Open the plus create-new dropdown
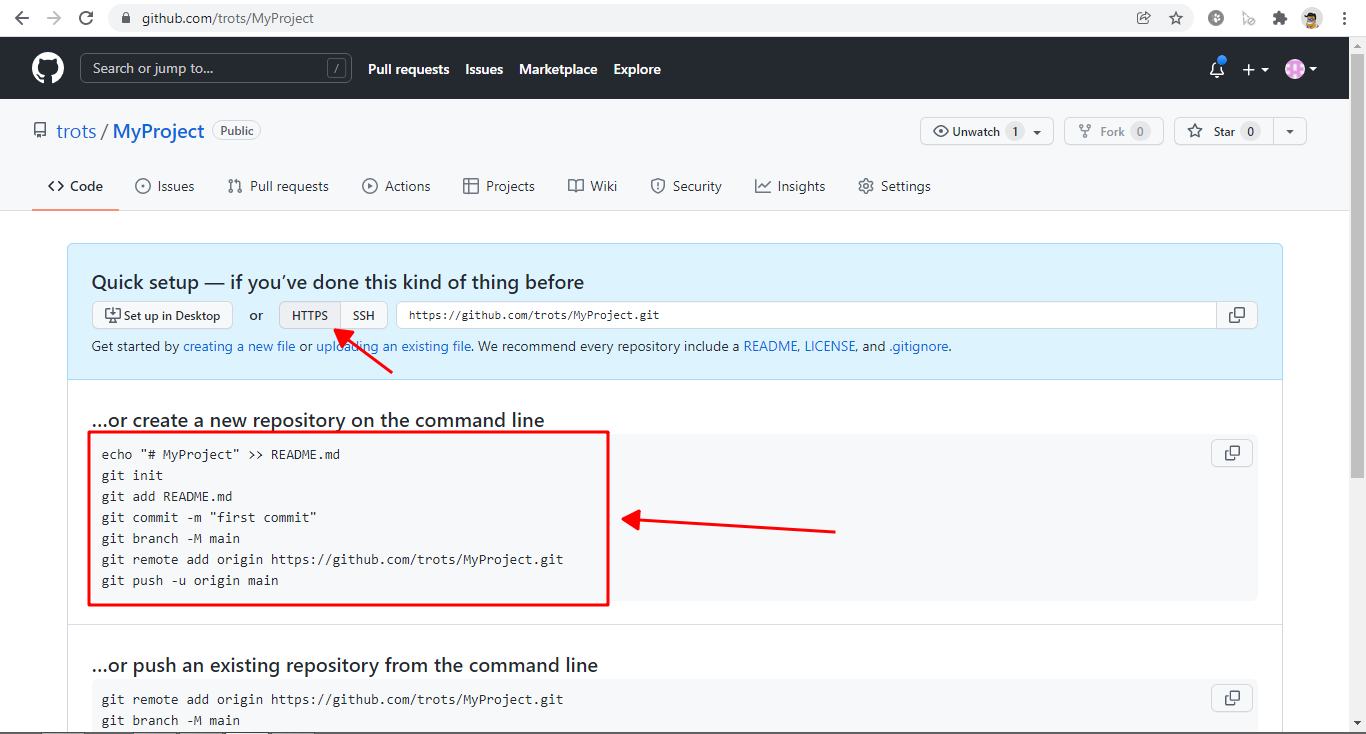This screenshot has height=734, width=1366. point(1255,69)
